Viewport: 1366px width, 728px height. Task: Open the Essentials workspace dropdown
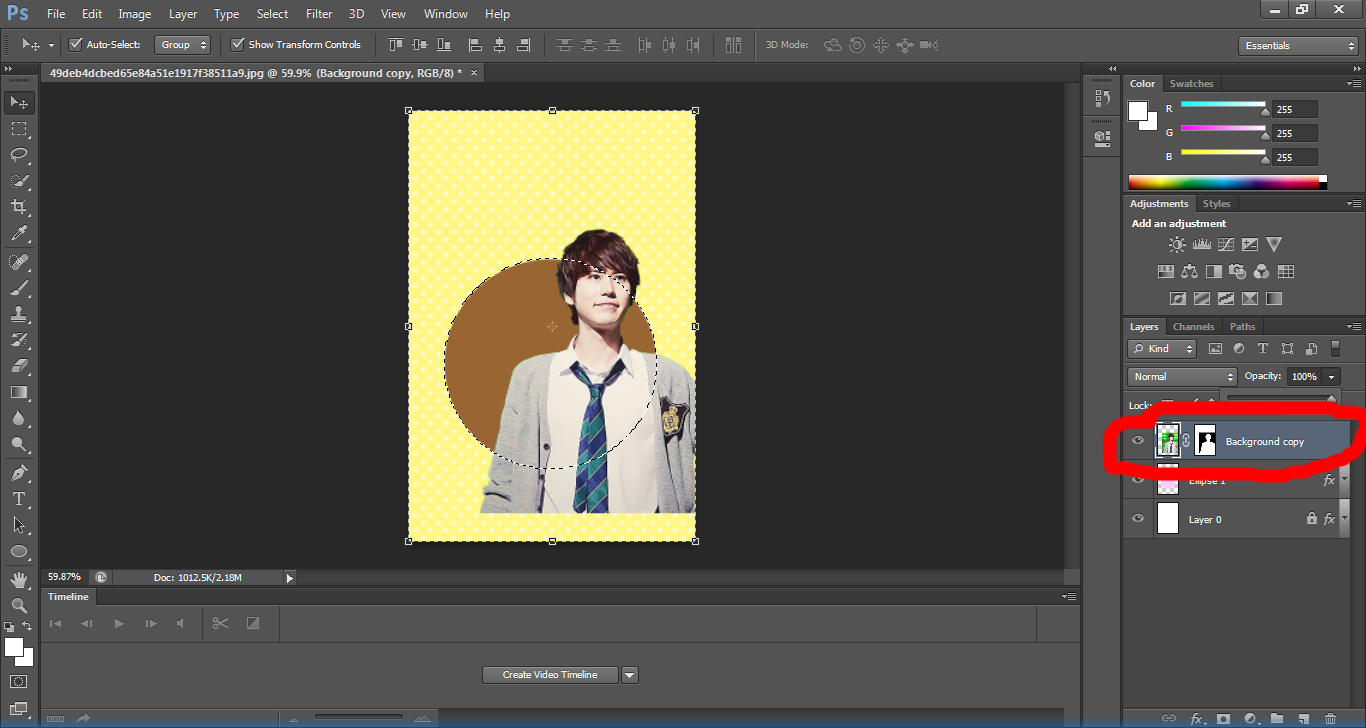[1297, 46]
